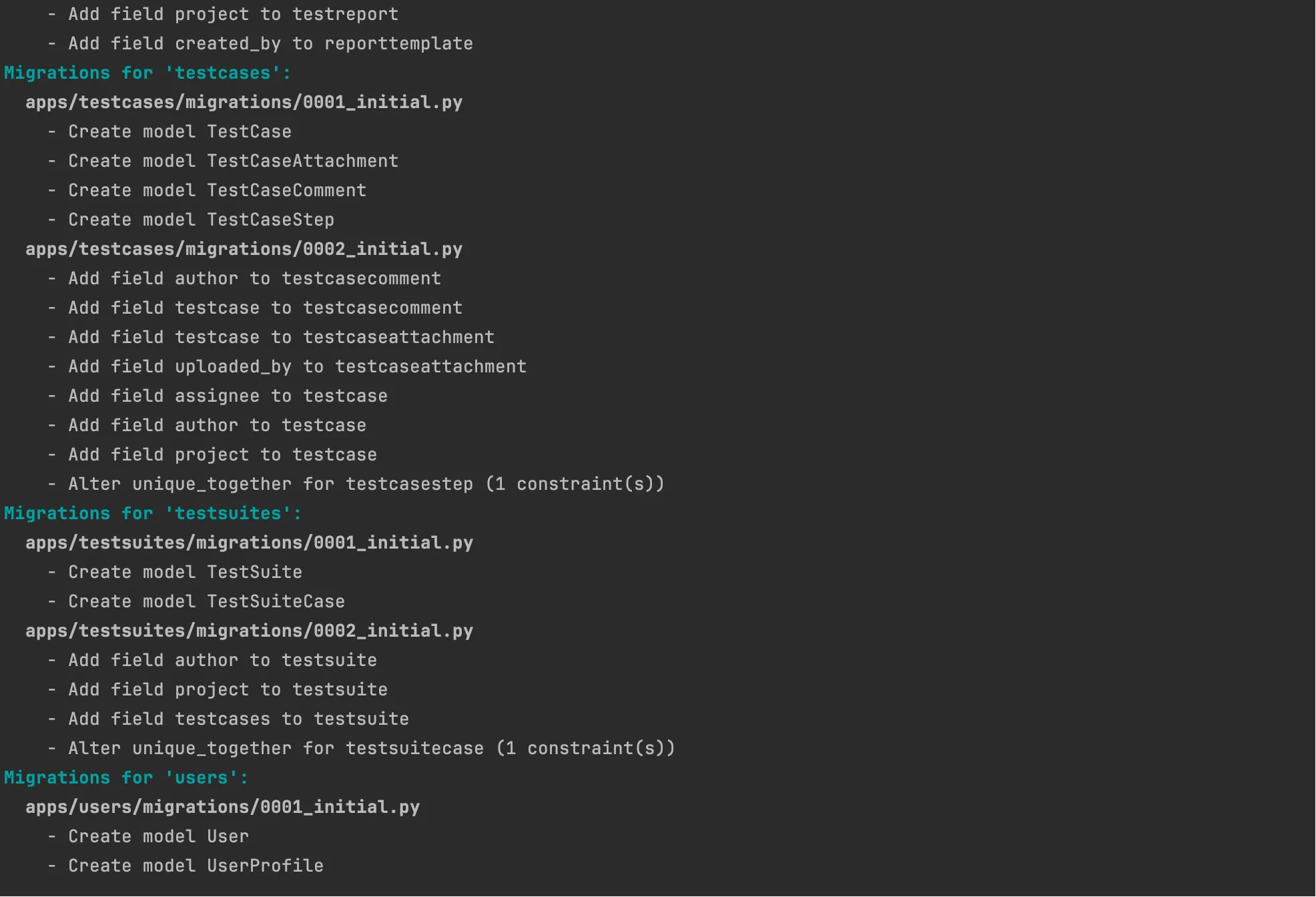
Task: Open the apps/users/migrations/0001_initial.py file path
Action: coord(222,807)
